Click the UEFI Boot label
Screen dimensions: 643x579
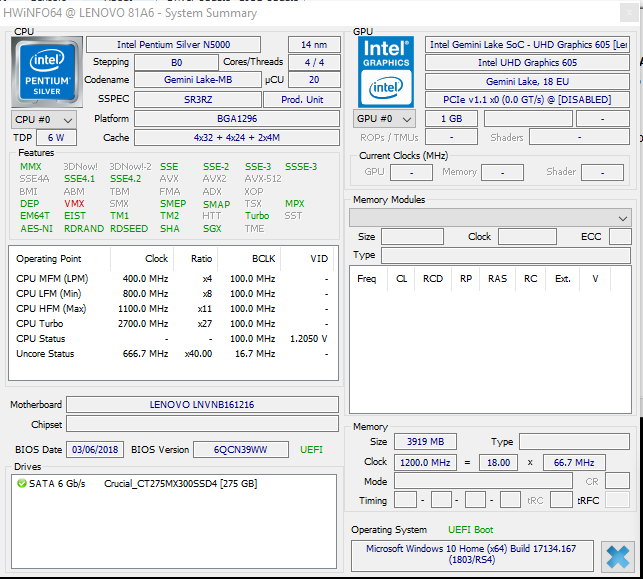pos(470,530)
